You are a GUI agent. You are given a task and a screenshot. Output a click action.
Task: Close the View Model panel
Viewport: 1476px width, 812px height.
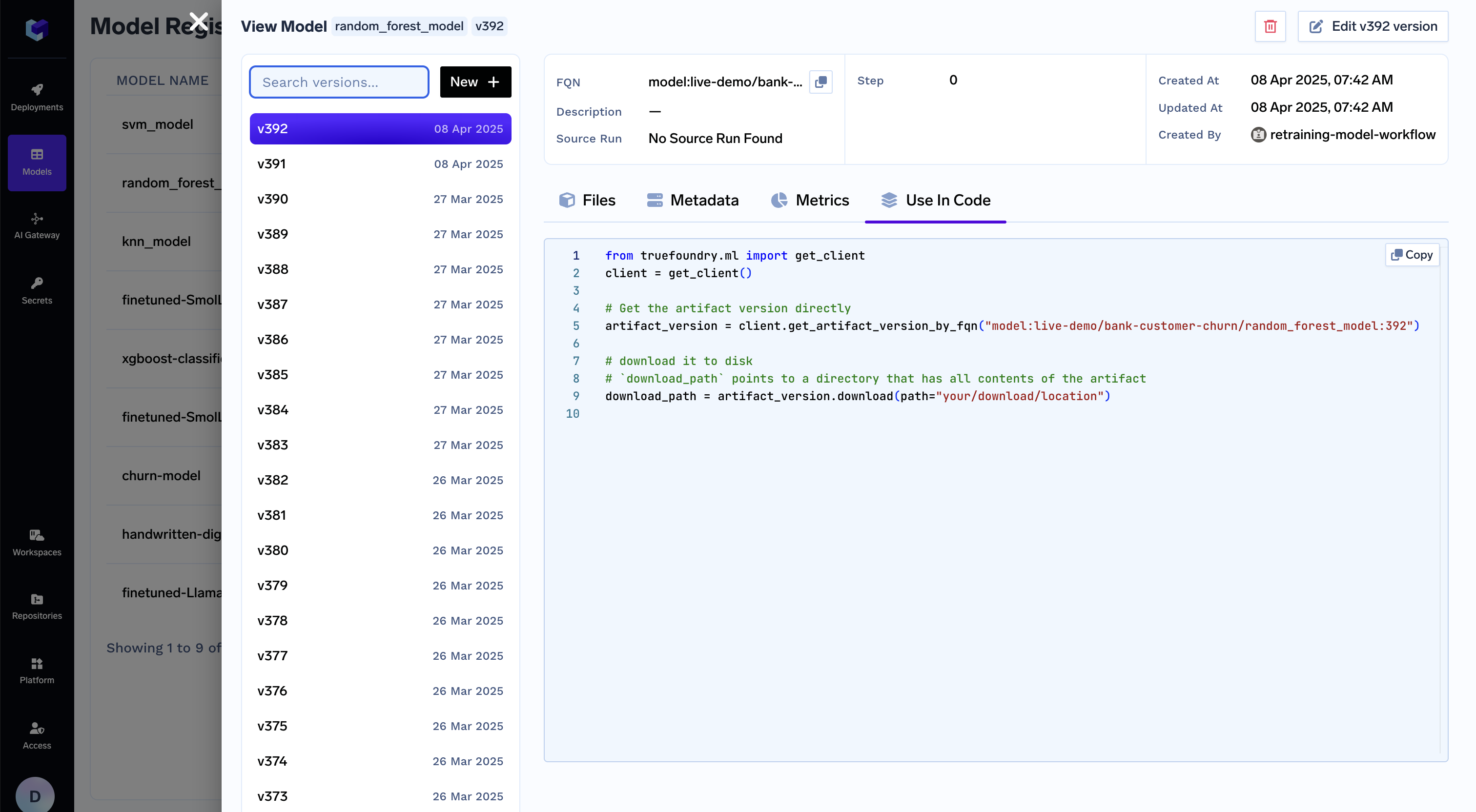point(198,22)
